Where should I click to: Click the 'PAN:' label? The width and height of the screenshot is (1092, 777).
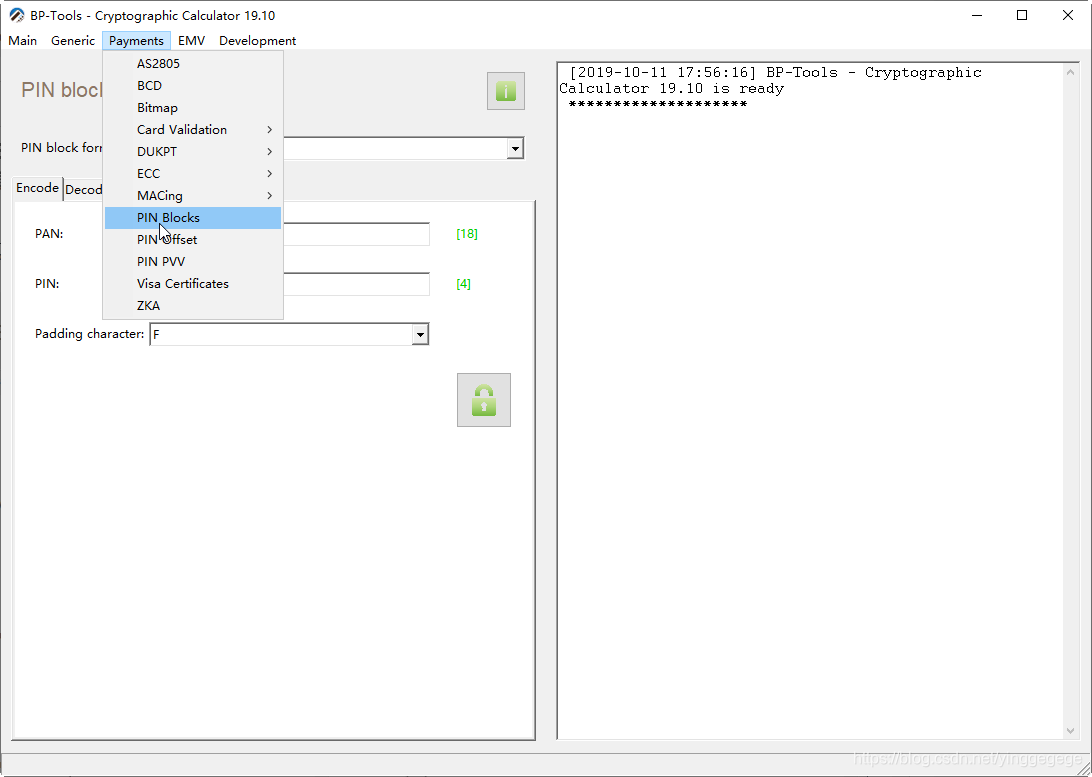[x=49, y=234]
